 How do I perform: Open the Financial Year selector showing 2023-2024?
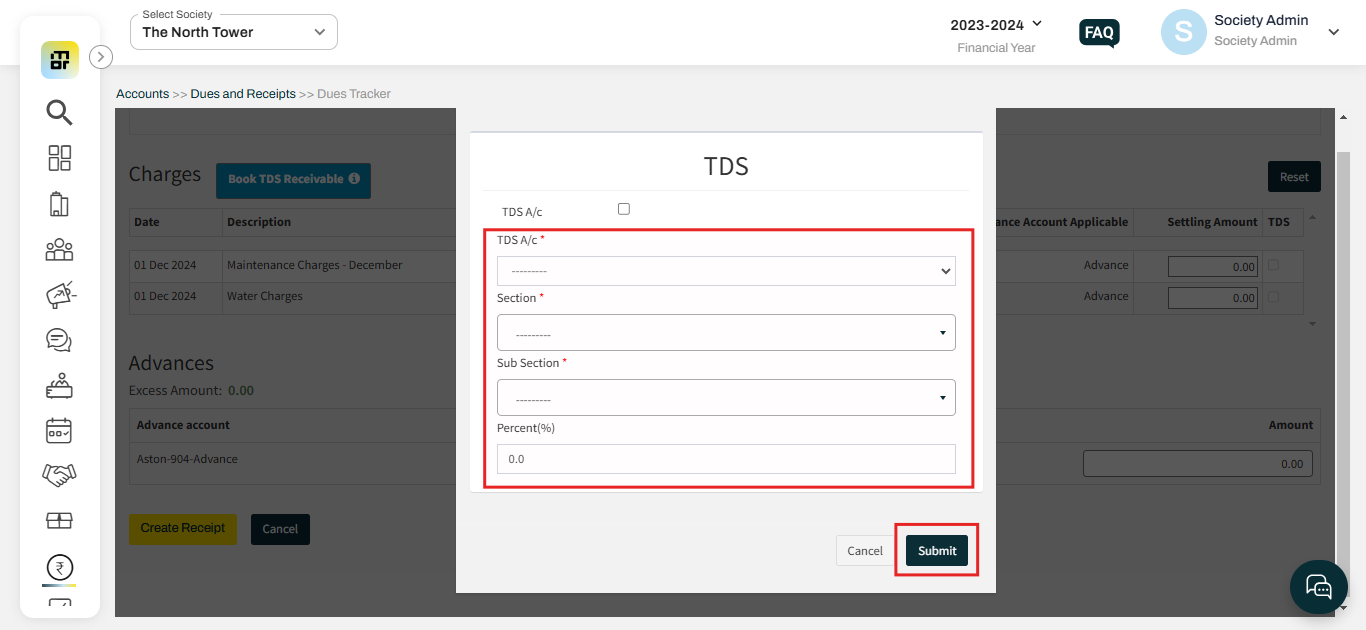[997, 24]
